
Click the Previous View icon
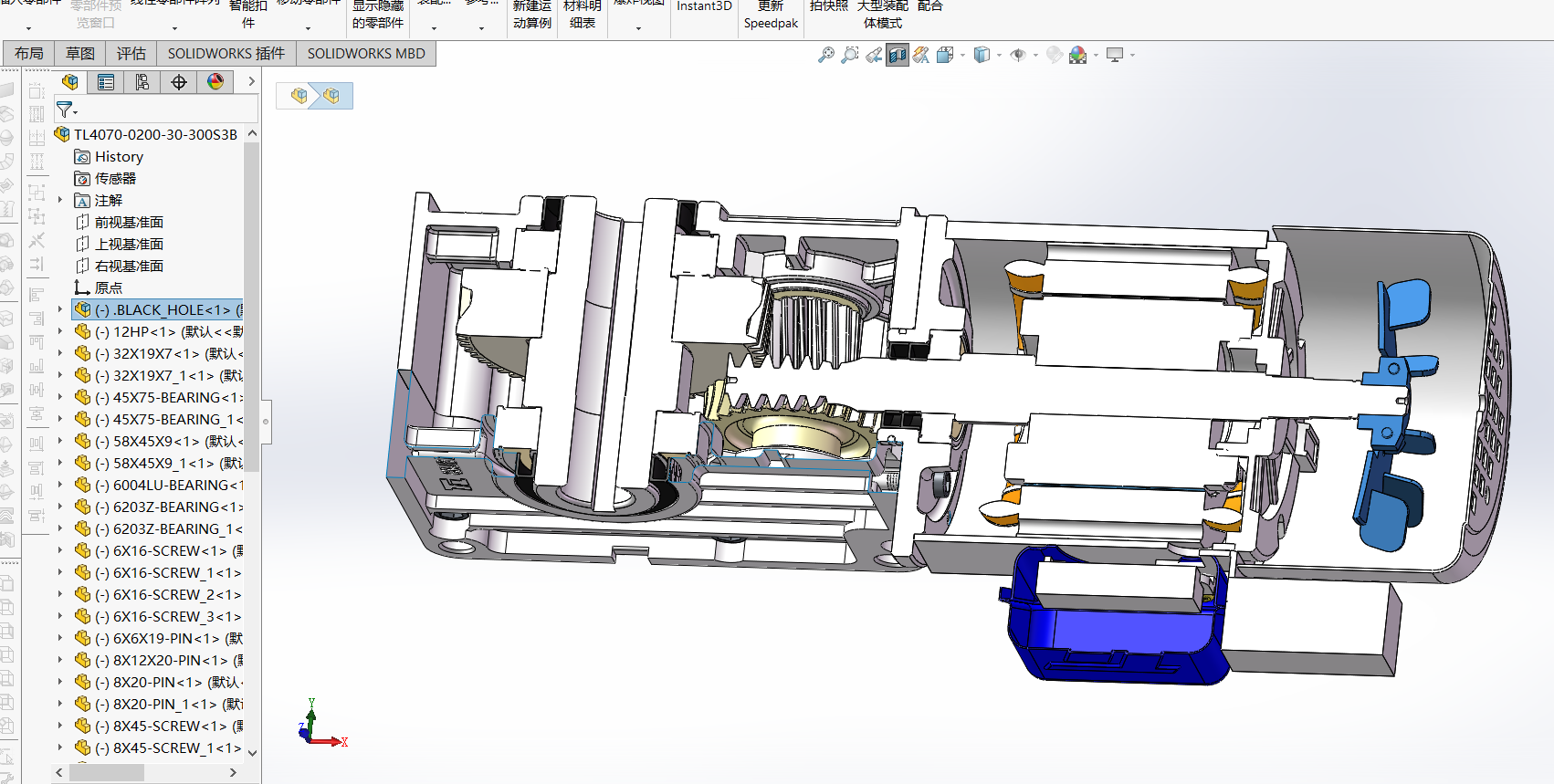874,56
